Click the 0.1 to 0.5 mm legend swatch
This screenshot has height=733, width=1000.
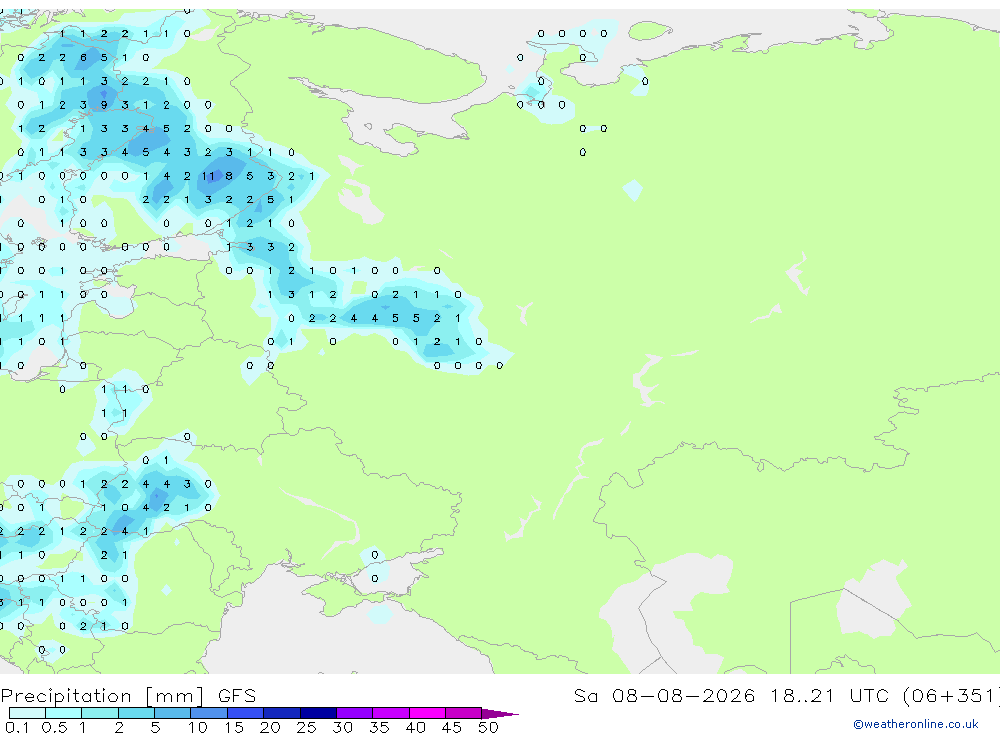27,713
